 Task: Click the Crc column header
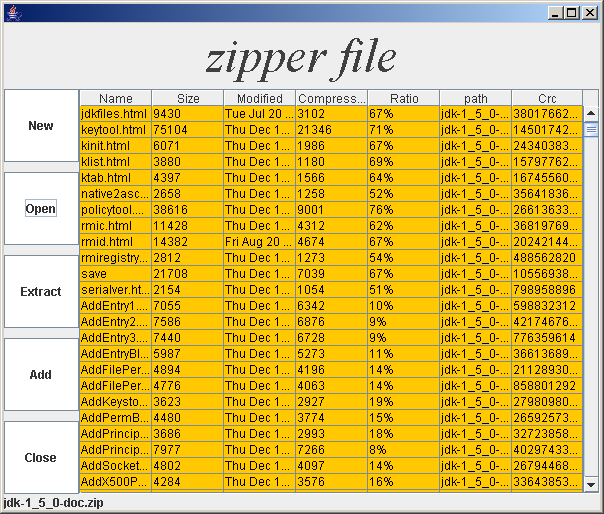pos(547,98)
